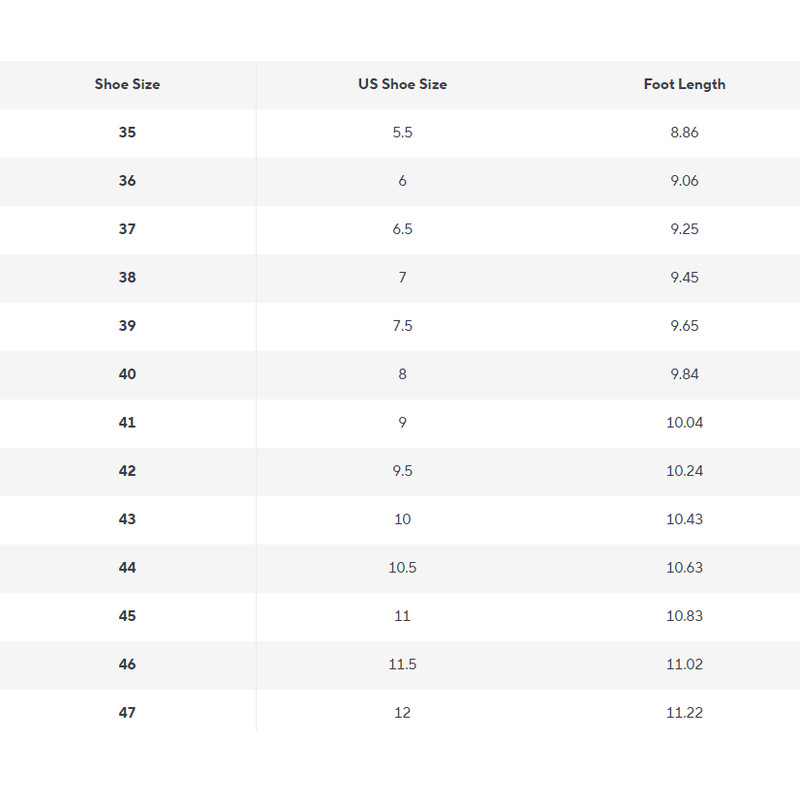Select shoe size 43 row label
The height and width of the screenshot is (800, 800).
coord(127,519)
